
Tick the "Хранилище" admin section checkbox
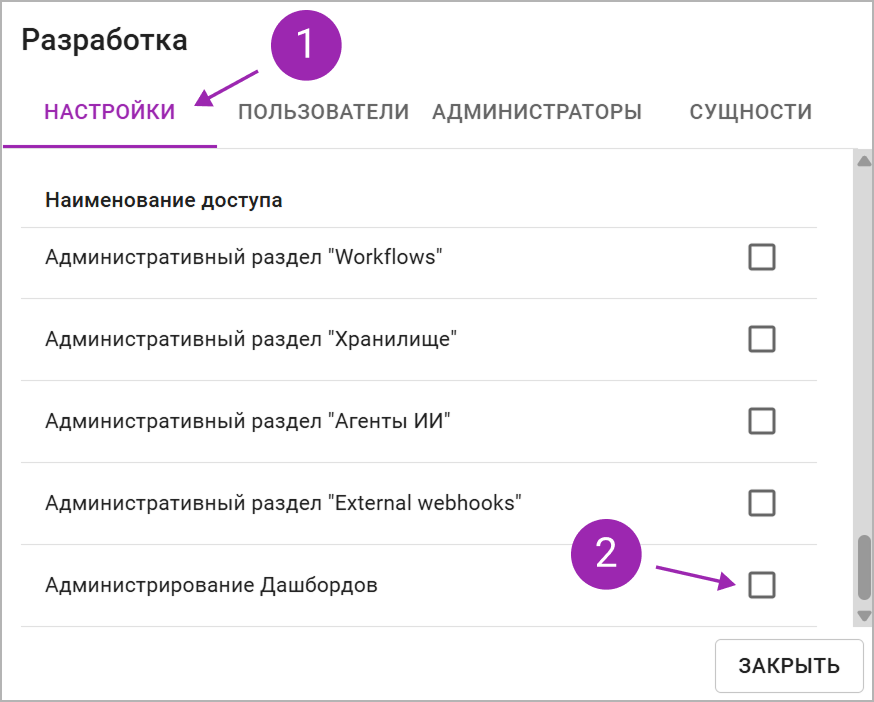[x=761, y=339]
